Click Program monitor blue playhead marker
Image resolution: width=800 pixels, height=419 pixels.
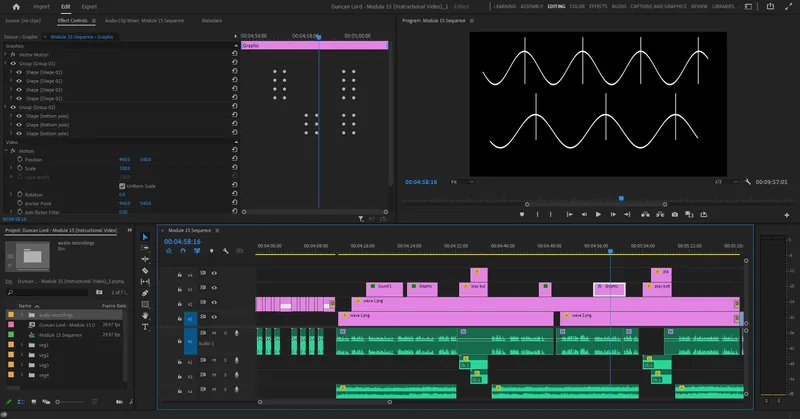pos(621,199)
